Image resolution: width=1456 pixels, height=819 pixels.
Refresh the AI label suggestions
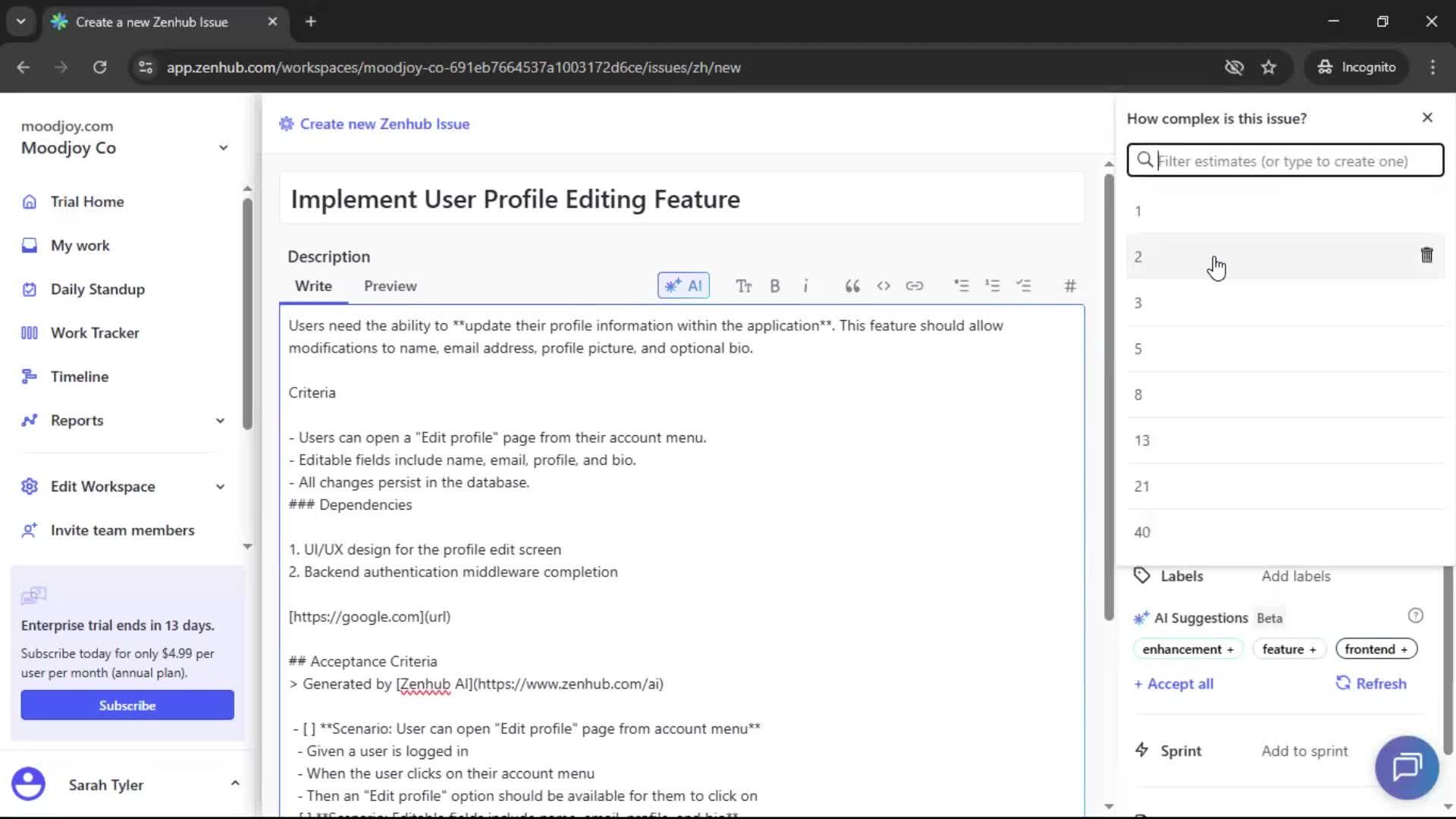coord(1371,683)
